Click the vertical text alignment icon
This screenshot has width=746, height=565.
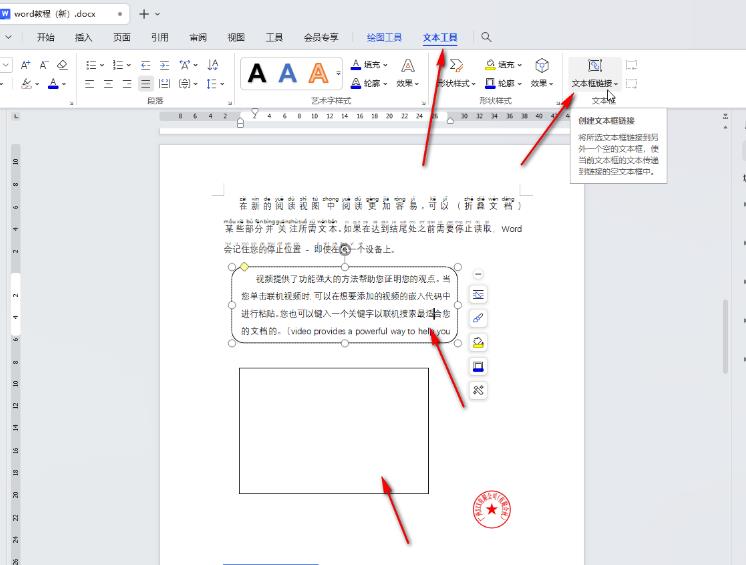(185, 84)
